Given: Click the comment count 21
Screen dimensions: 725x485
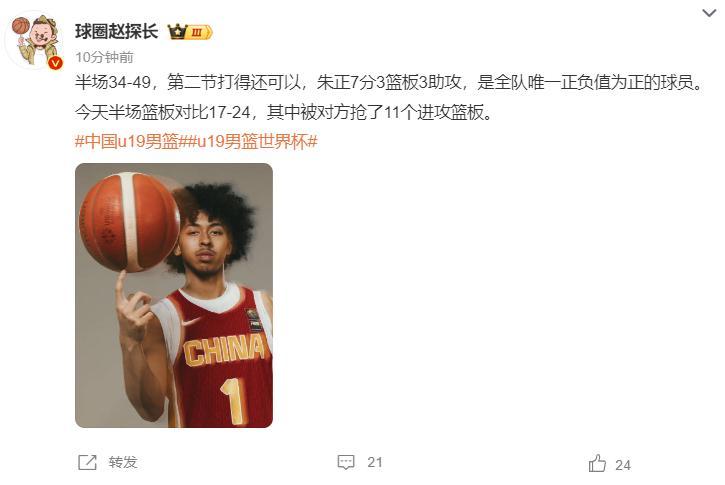Looking at the screenshot, I should 375,462.
